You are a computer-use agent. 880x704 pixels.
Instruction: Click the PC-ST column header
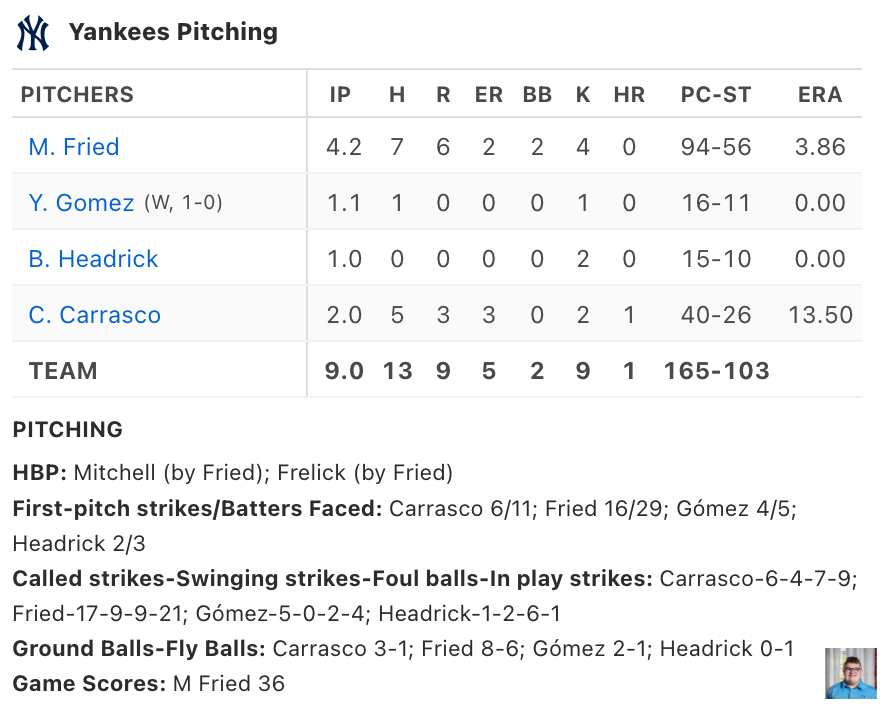[716, 94]
